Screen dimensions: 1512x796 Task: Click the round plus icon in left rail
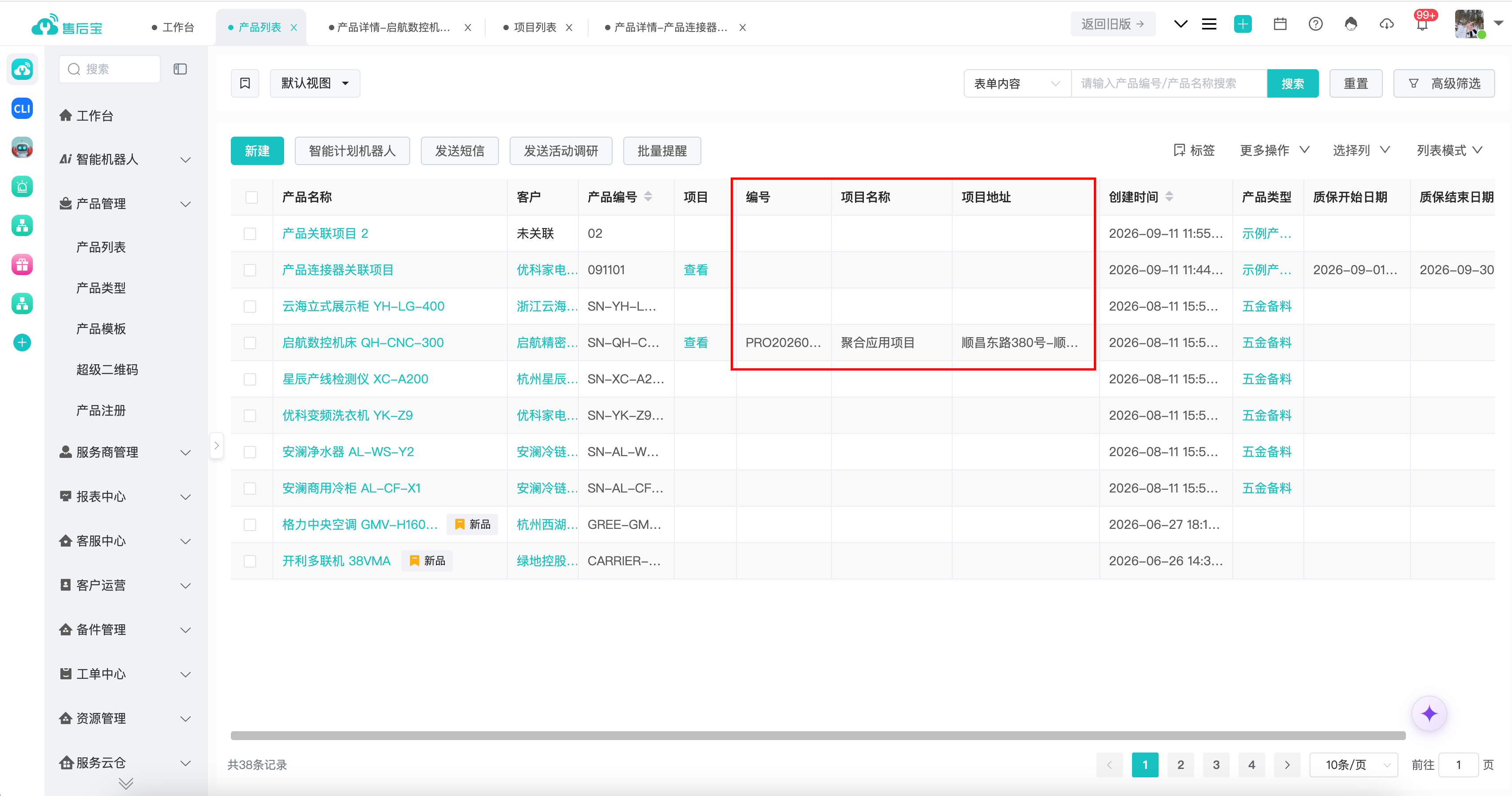[x=22, y=343]
